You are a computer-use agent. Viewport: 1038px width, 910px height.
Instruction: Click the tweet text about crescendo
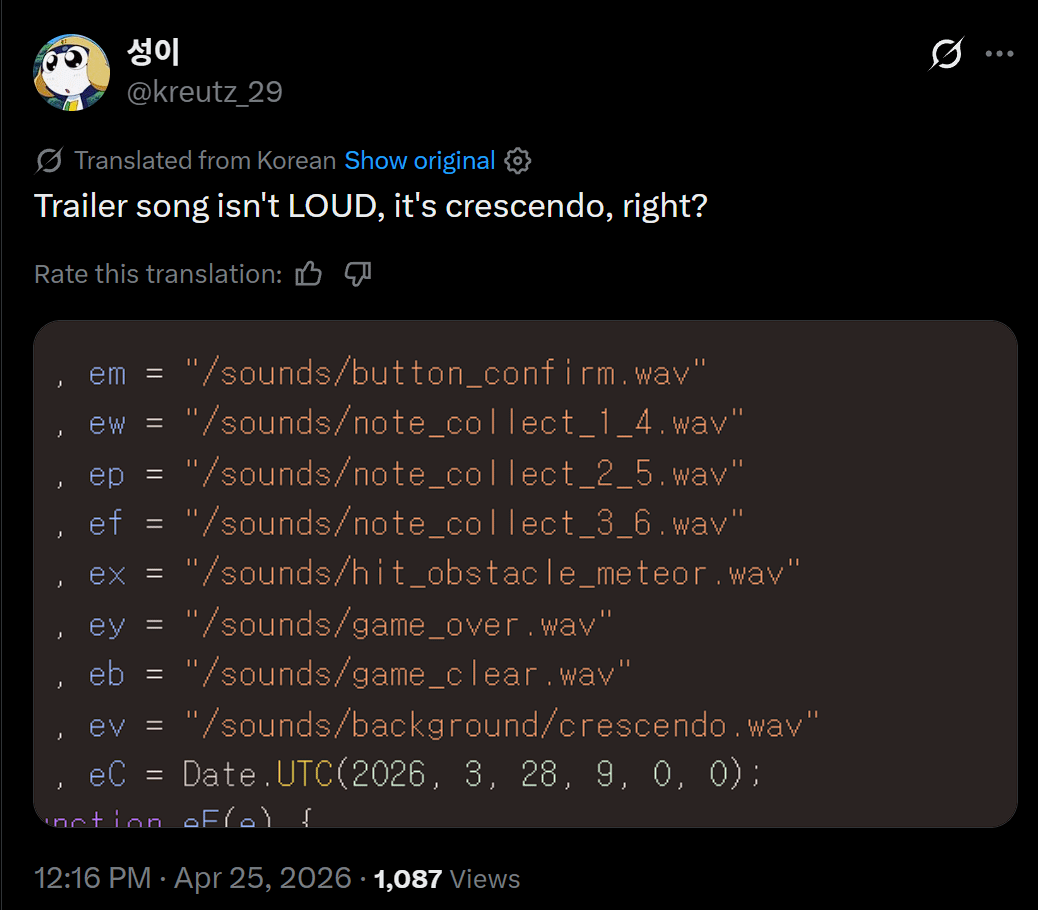pos(371,206)
